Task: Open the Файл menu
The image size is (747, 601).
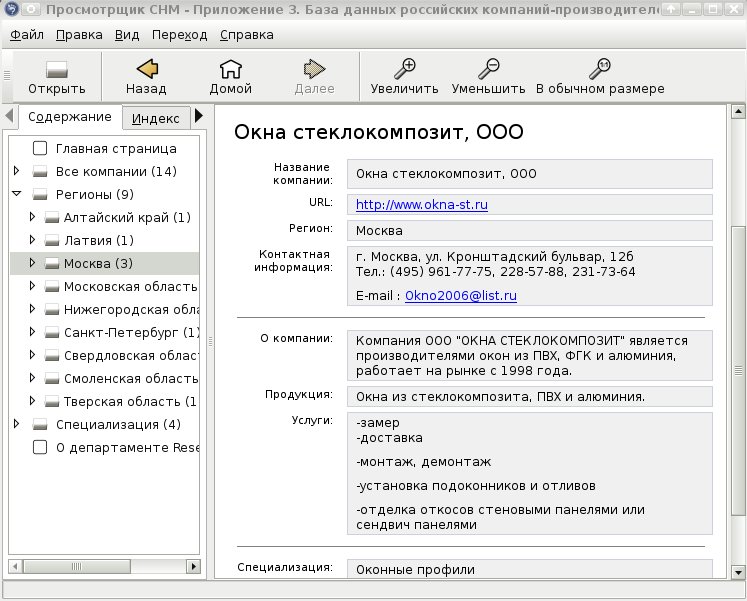Action: pos(27,35)
